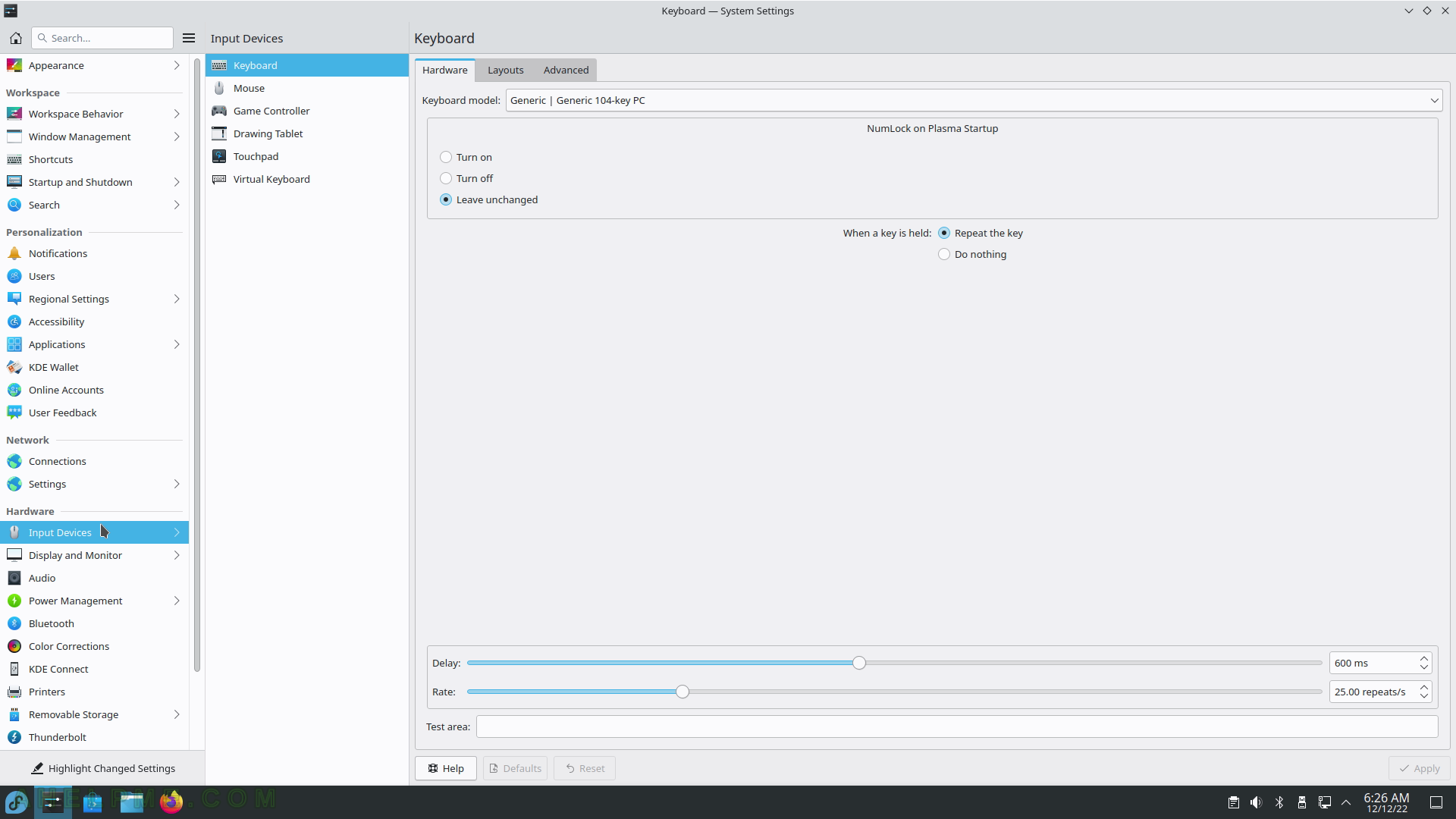
Task: Decrease repeat Rate with spin down arrow
Action: (x=1424, y=696)
